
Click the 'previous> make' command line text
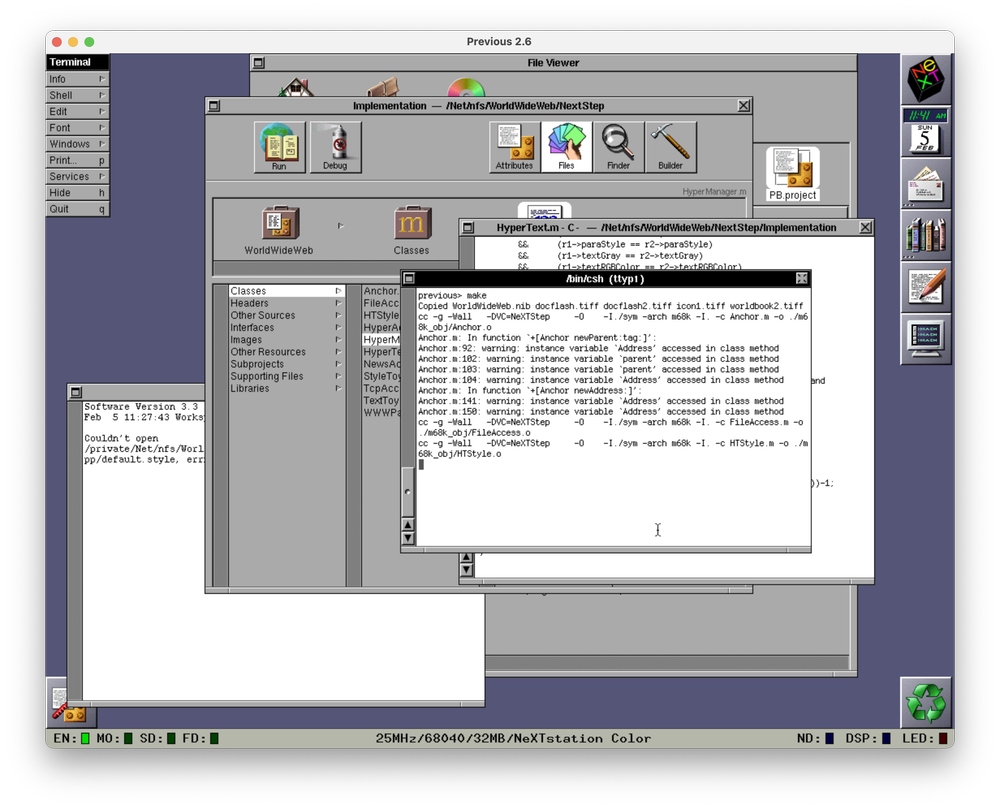point(452,295)
